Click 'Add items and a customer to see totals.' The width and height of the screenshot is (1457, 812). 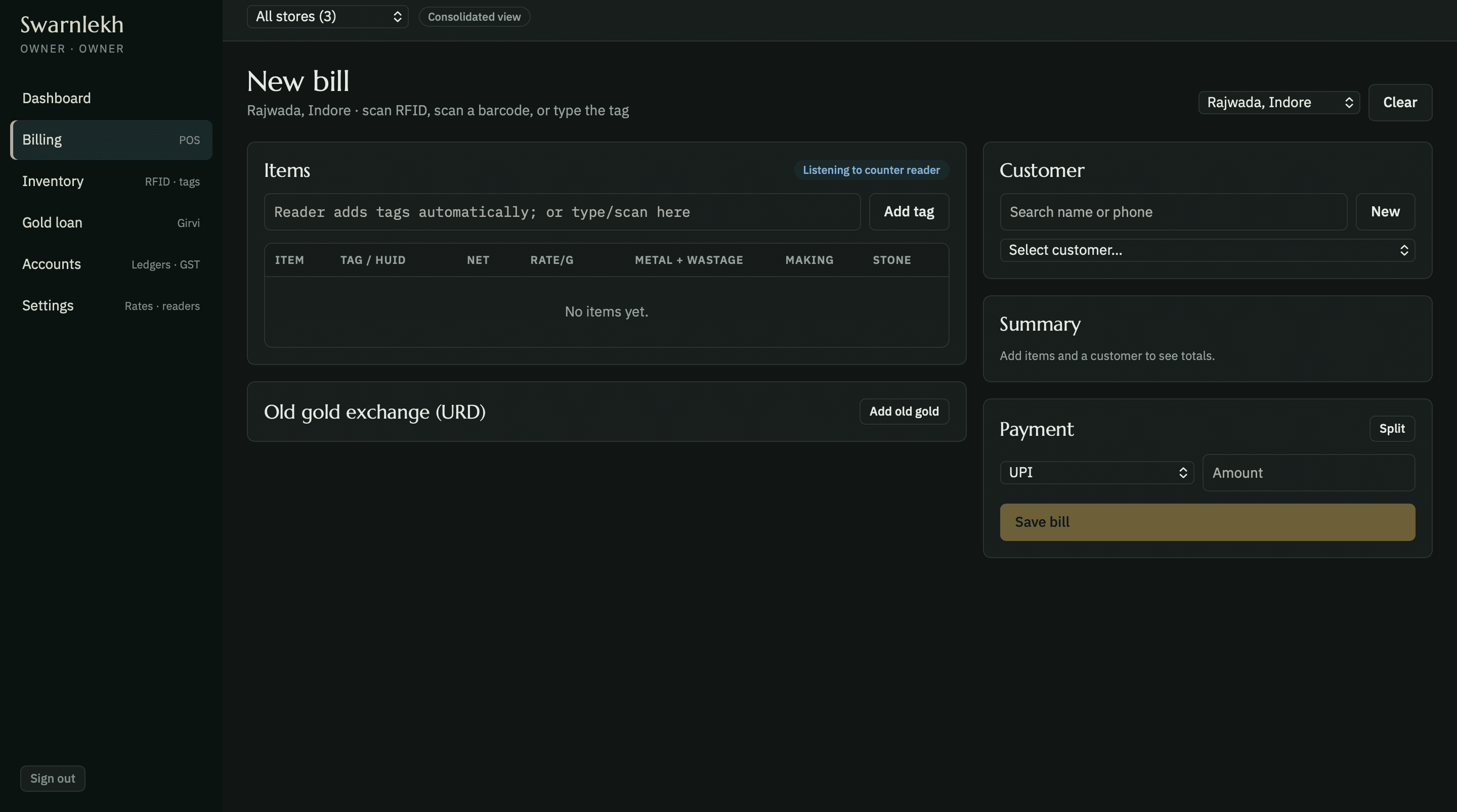1107,355
